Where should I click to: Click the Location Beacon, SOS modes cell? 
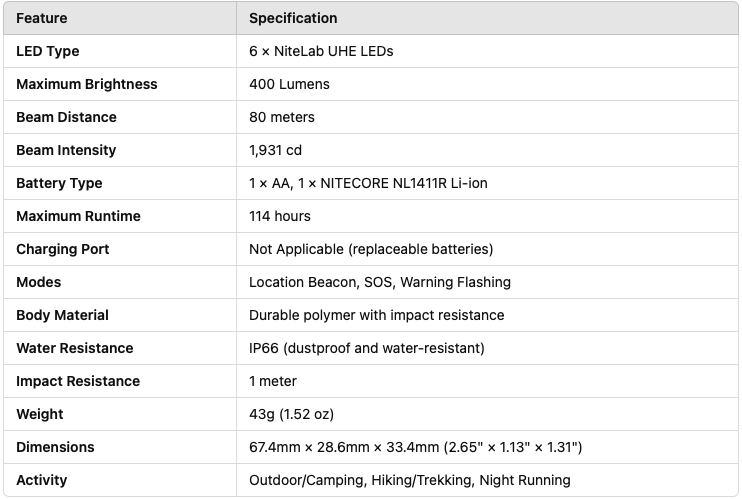coord(380,282)
